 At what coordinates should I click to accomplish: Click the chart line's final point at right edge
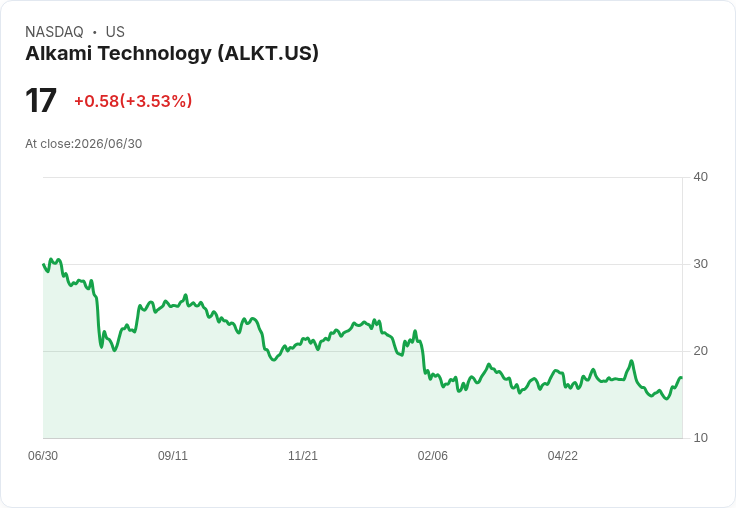click(681, 377)
